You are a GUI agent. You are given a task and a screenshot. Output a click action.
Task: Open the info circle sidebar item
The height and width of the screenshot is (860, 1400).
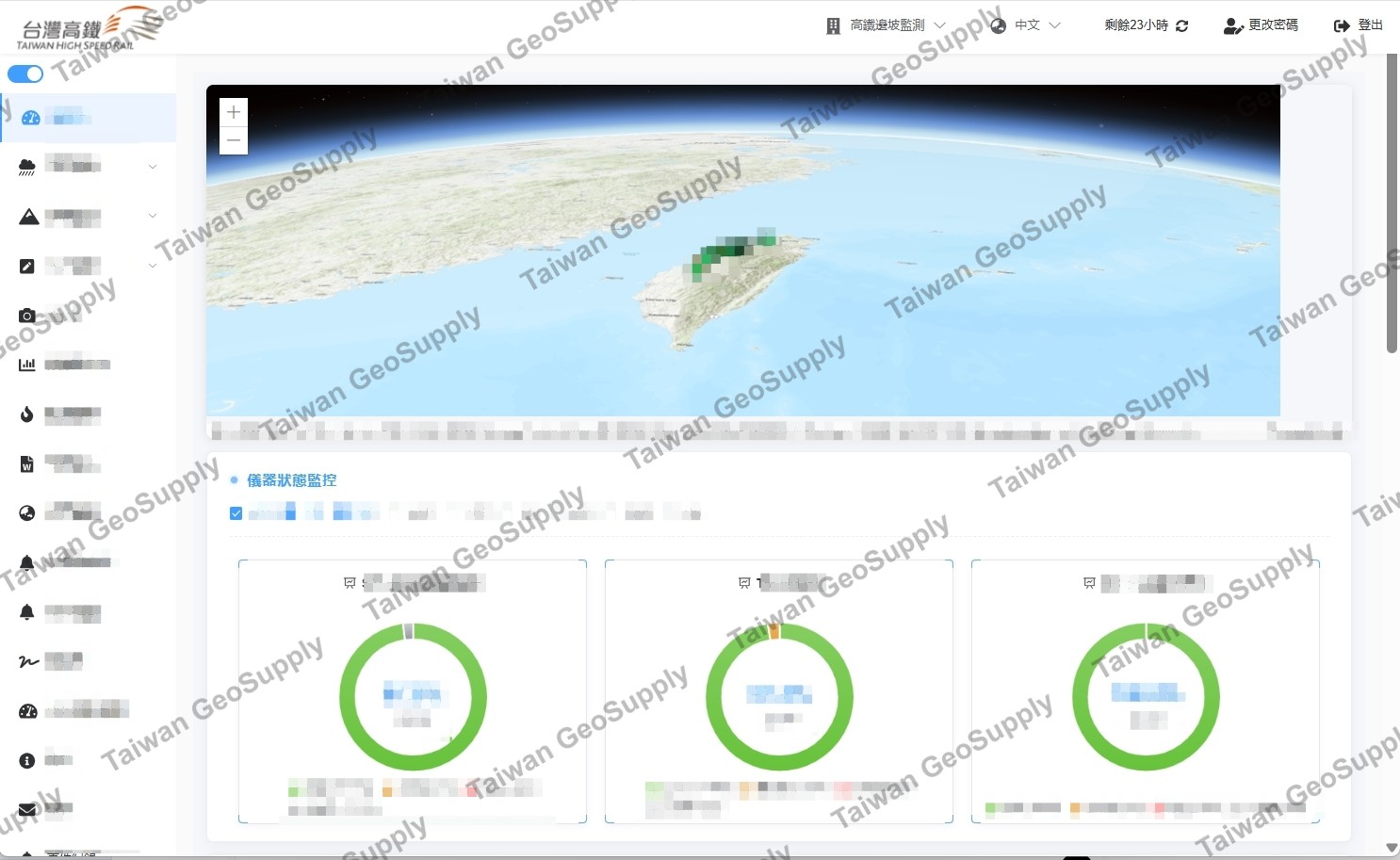tap(88, 760)
